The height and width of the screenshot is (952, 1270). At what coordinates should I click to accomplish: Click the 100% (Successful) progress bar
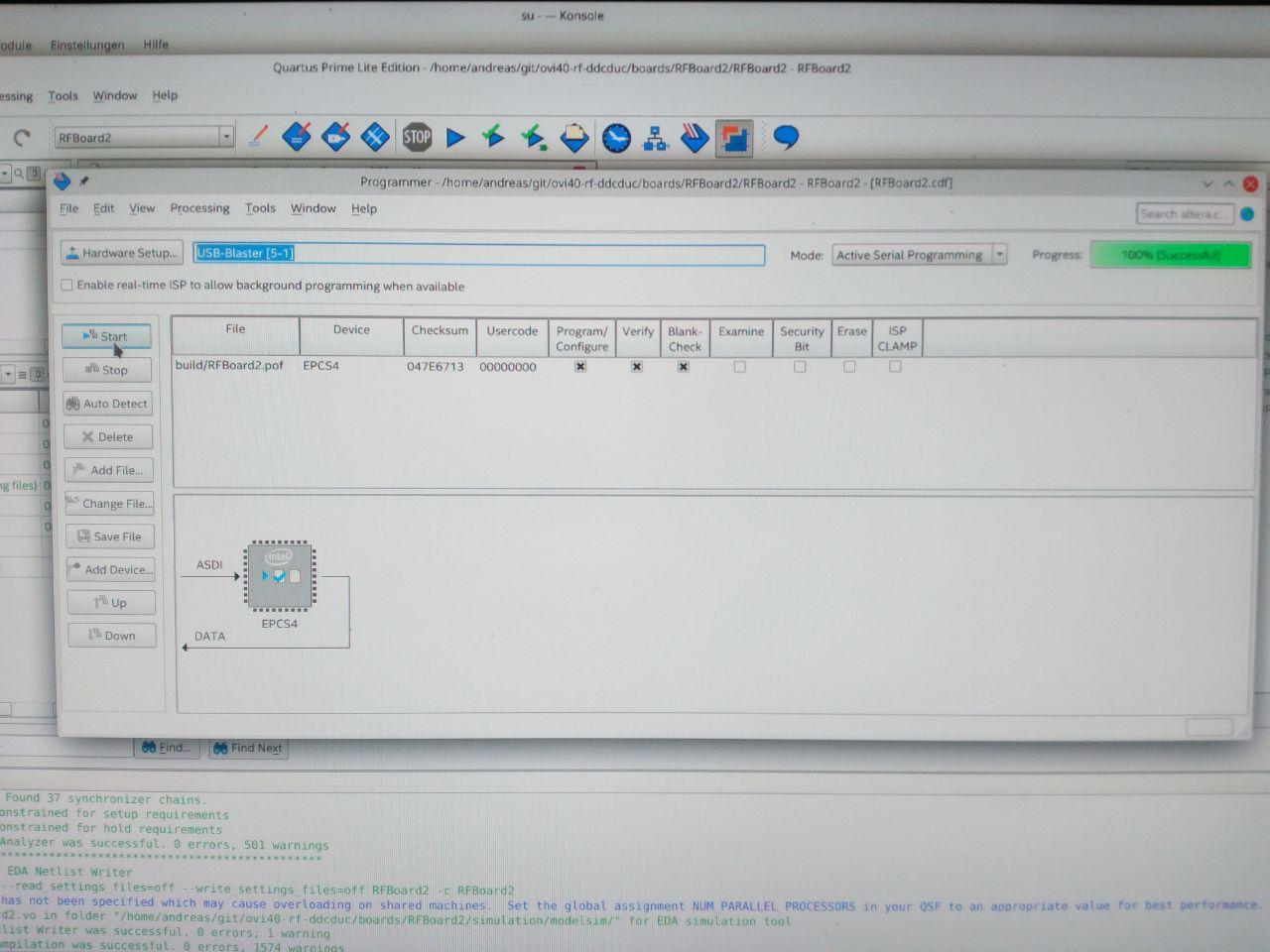pos(1171,255)
